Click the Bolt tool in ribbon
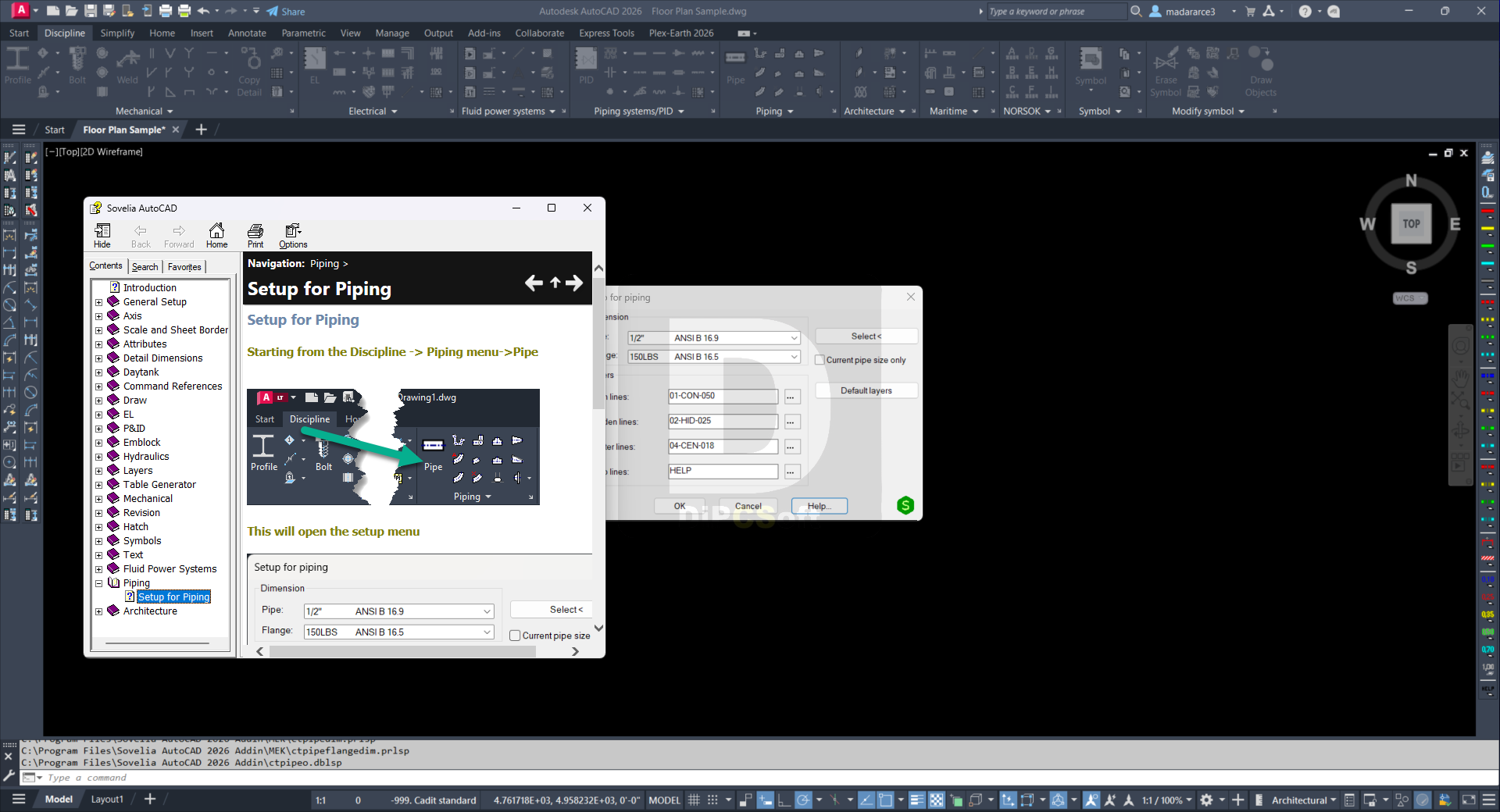This screenshot has height=812, width=1500. [77, 66]
